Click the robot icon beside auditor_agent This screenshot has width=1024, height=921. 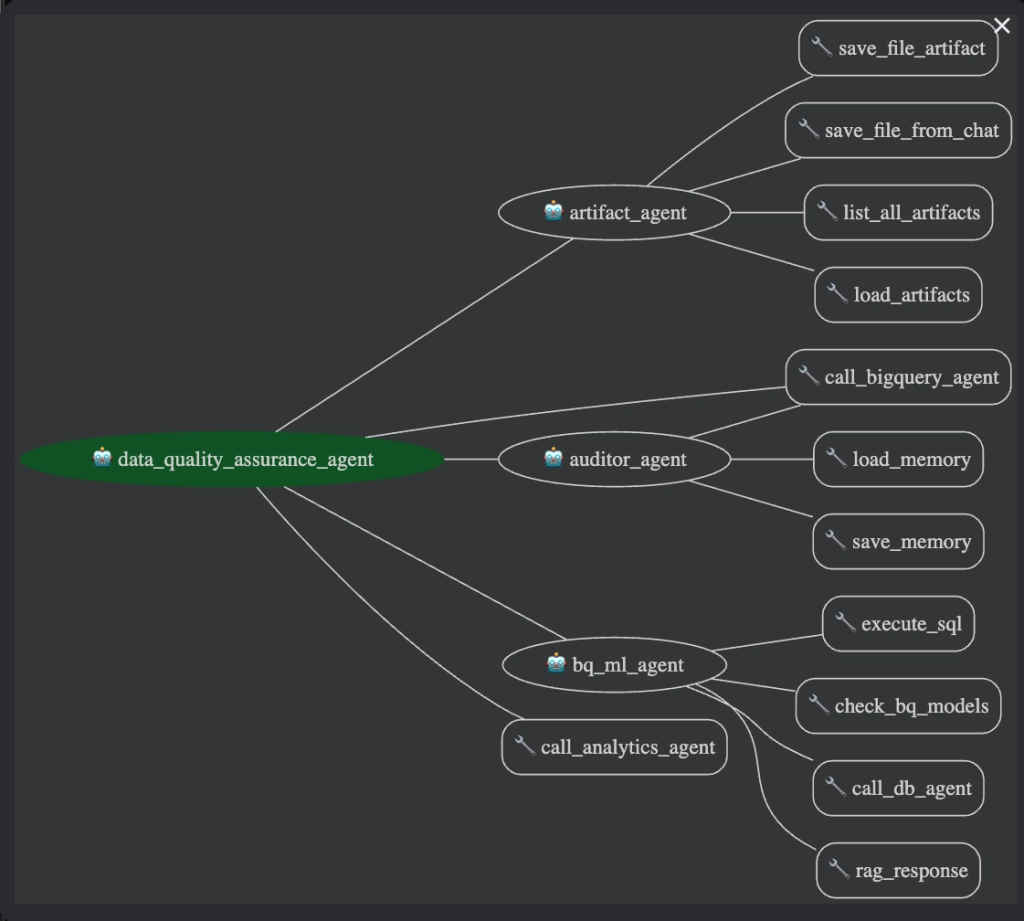tap(553, 458)
